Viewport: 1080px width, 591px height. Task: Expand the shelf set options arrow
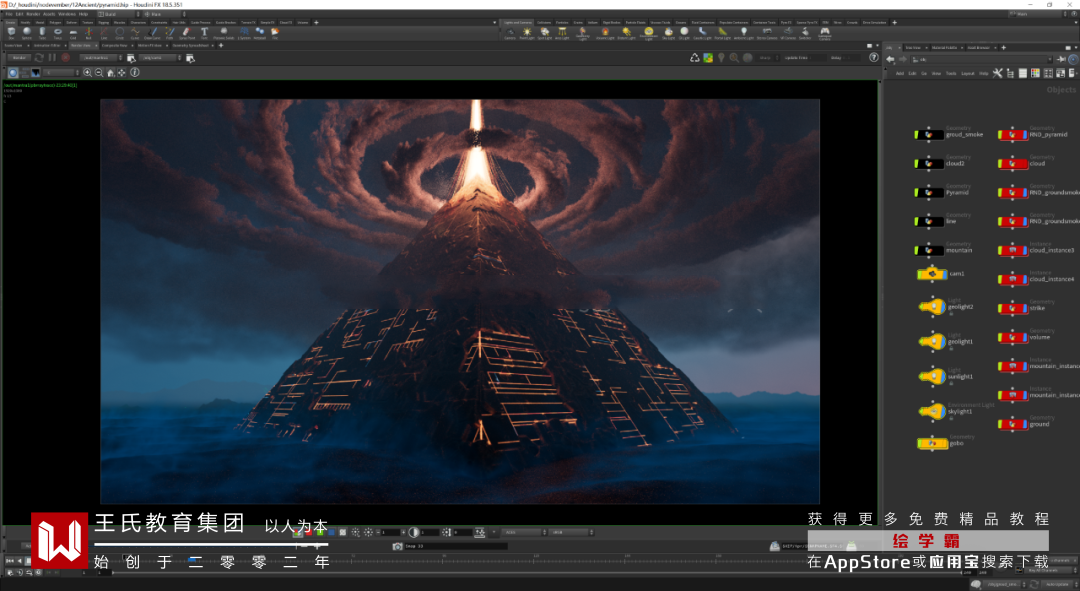point(495,22)
